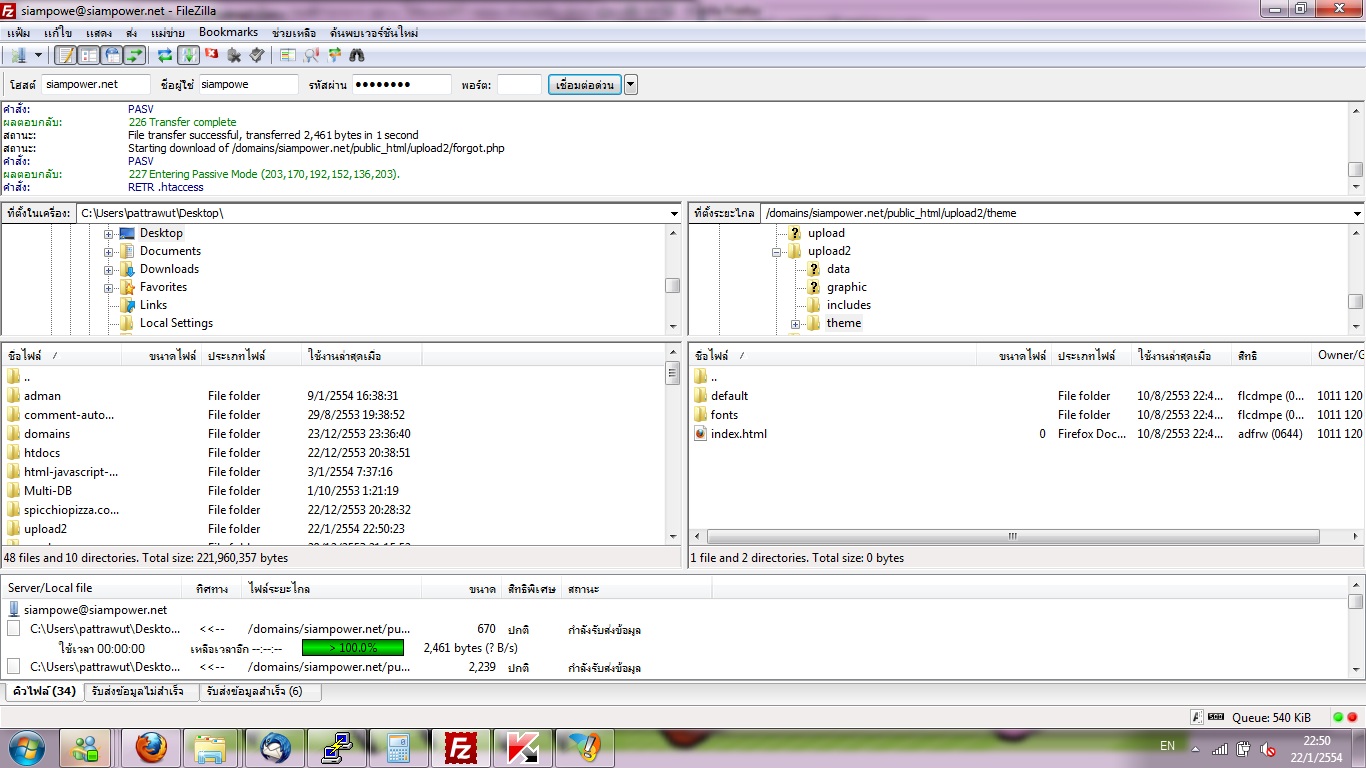This screenshot has height=768, width=1366.
Task: Click the เชื่อมต่อด่วน quickconnect button
Action: pyautogui.click(x=584, y=85)
